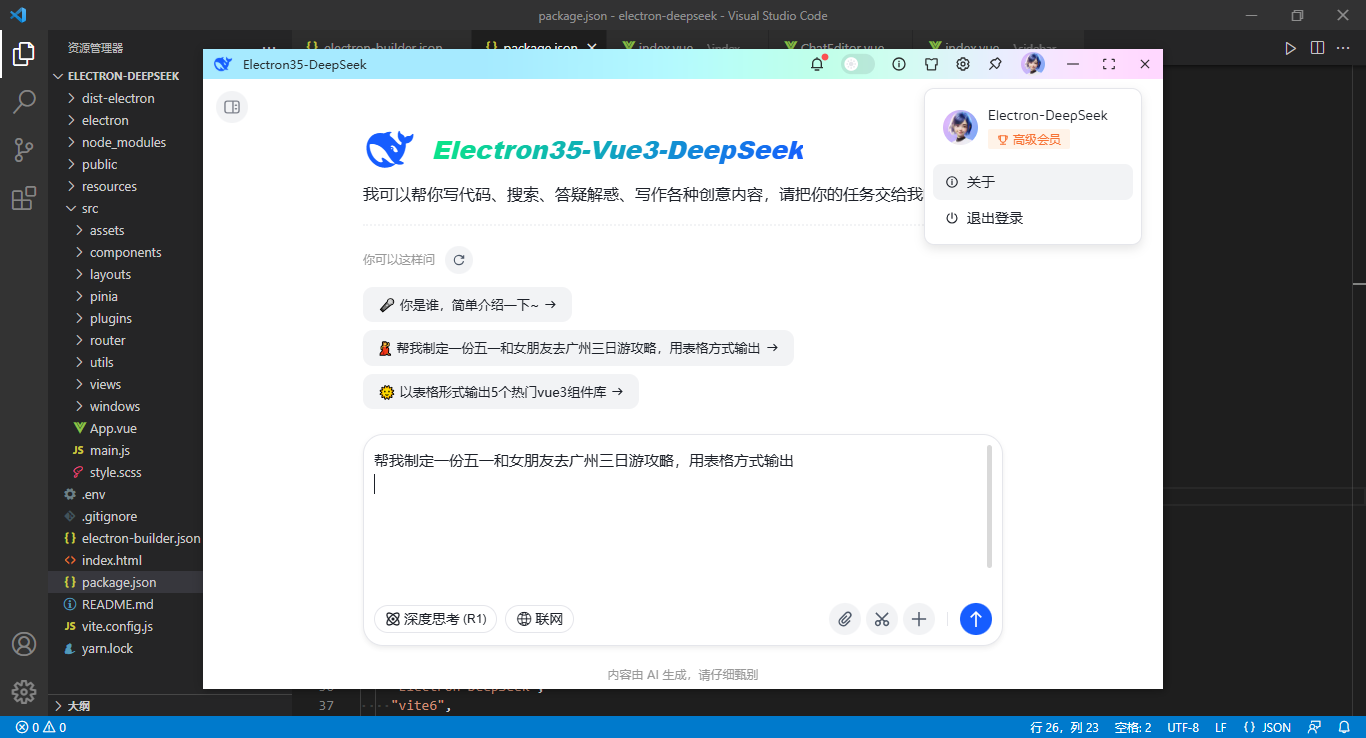This screenshot has height=738, width=1366.
Task: Refresh the suggested questions list
Action: point(459,260)
